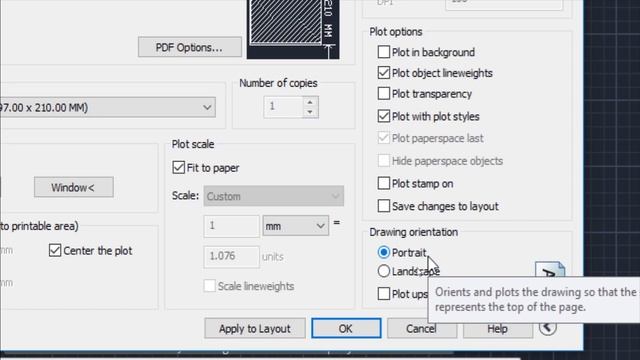Toggle Center the plot checkbox
This screenshot has width=640, height=360.
[x=55, y=251]
